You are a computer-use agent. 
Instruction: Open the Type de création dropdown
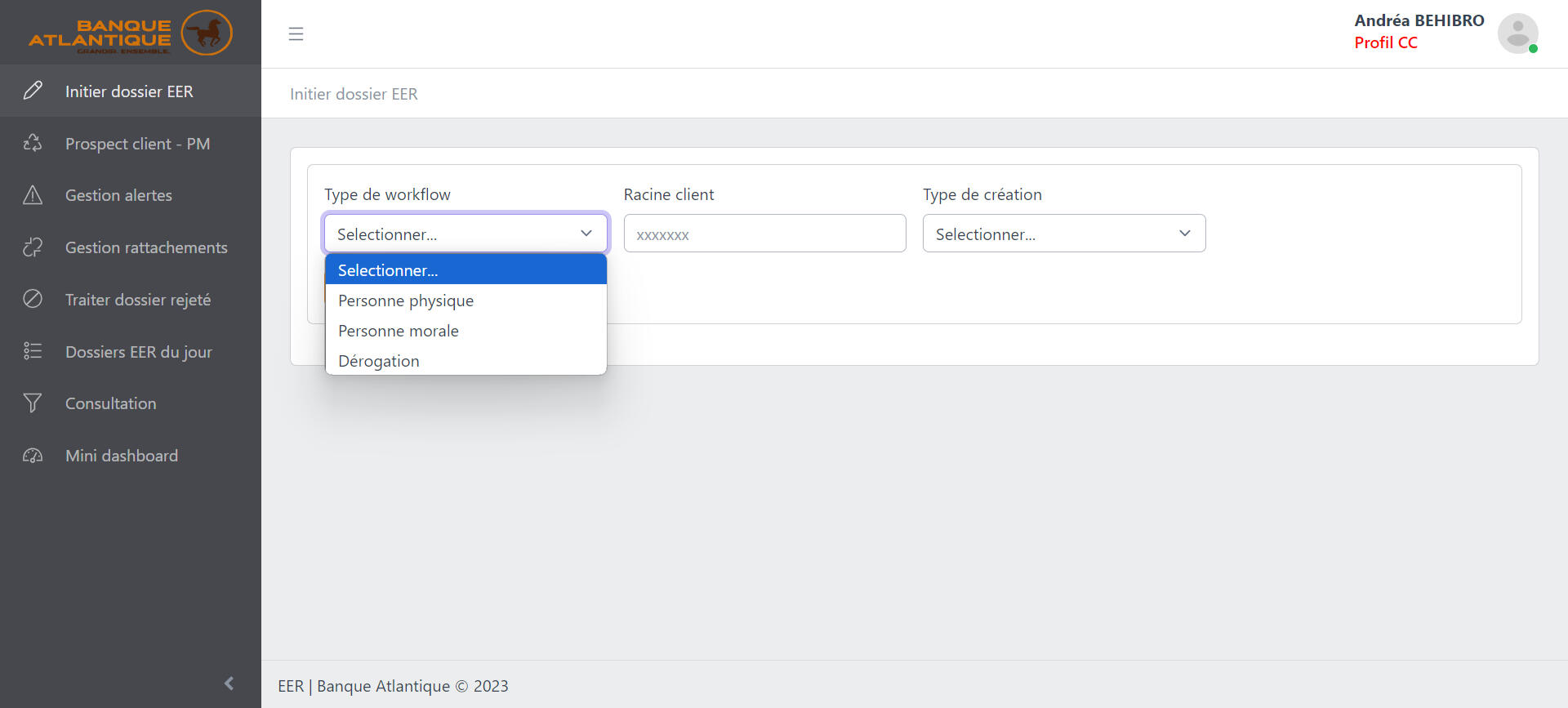(1063, 234)
